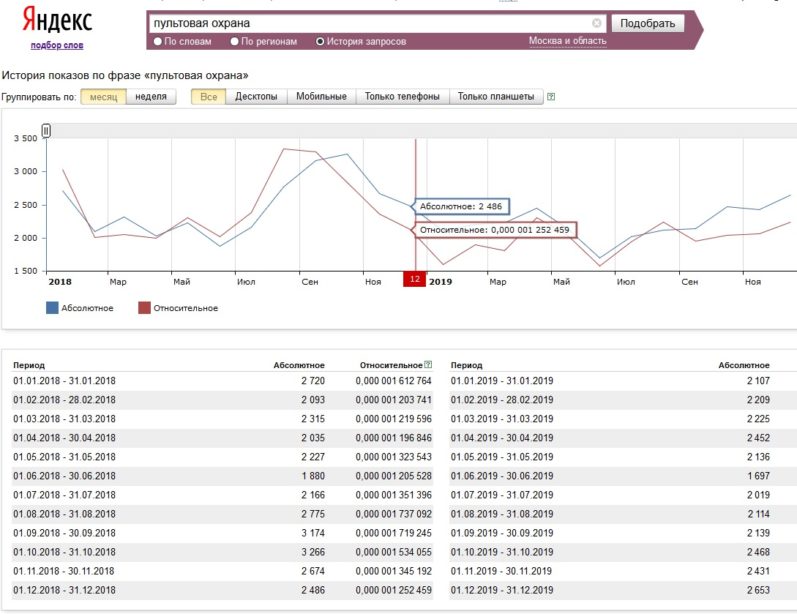The height and width of the screenshot is (614, 797).
Task: Click the chart range handle at top-left of the graph
Action: click(x=46, y=131)
